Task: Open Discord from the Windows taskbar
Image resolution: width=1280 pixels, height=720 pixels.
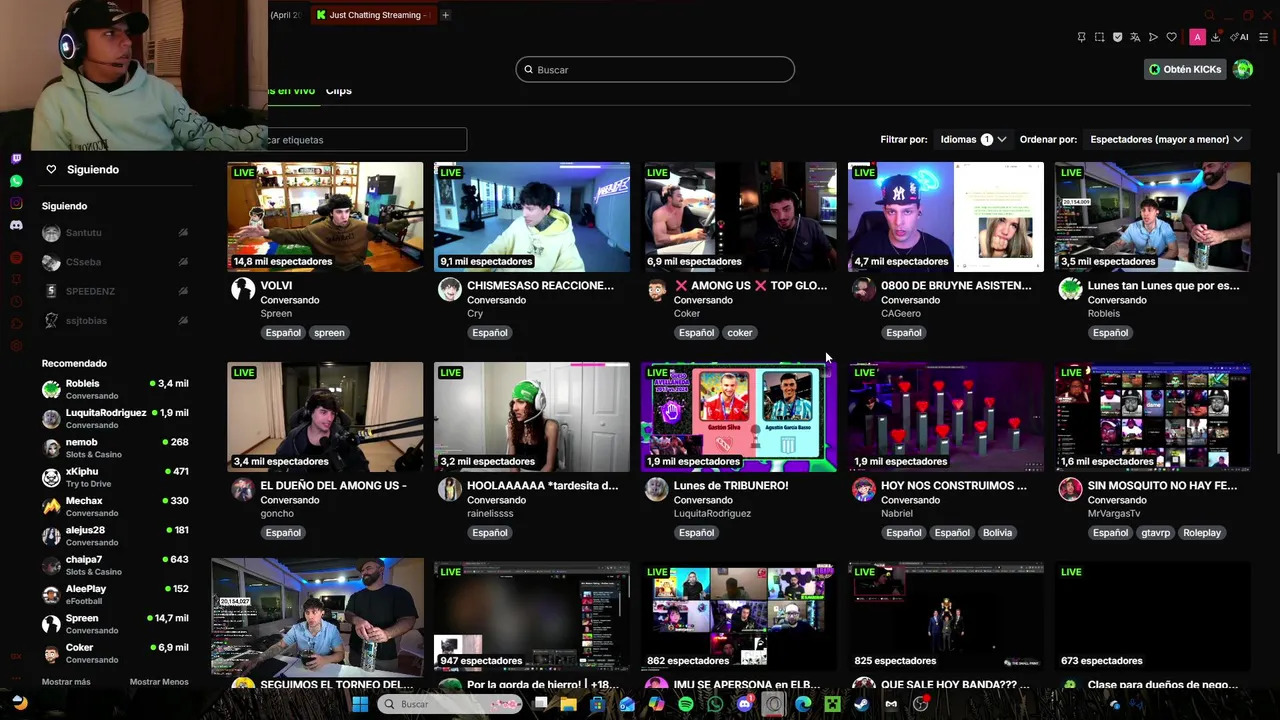Action: pos(744,704)
